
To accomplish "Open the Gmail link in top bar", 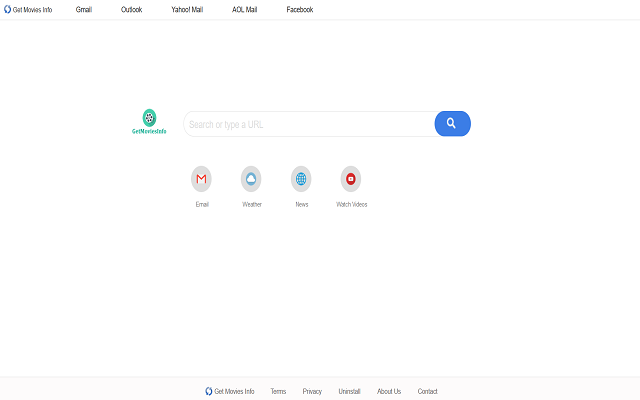I will (84, 9).
